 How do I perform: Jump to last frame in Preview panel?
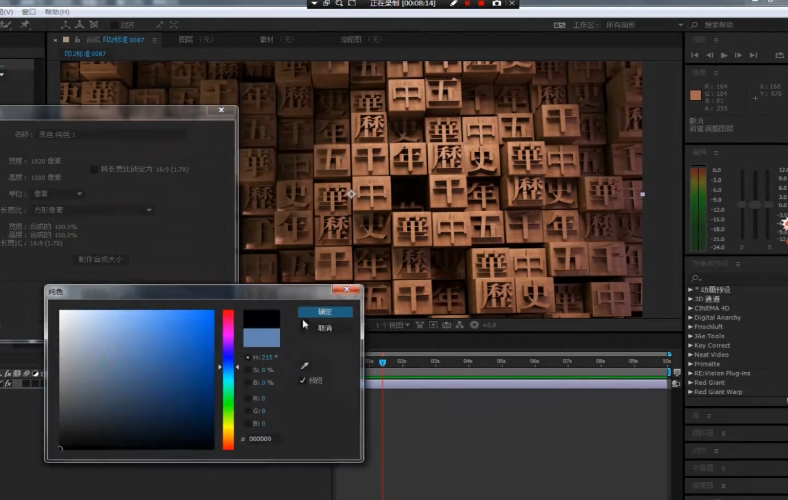click(752, 55)
